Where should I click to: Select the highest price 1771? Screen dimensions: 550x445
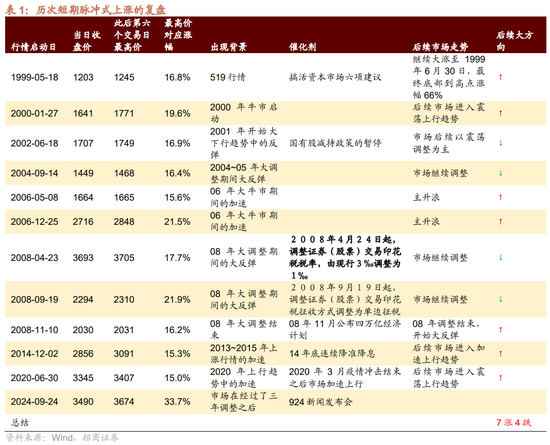[x=124, y=113]
